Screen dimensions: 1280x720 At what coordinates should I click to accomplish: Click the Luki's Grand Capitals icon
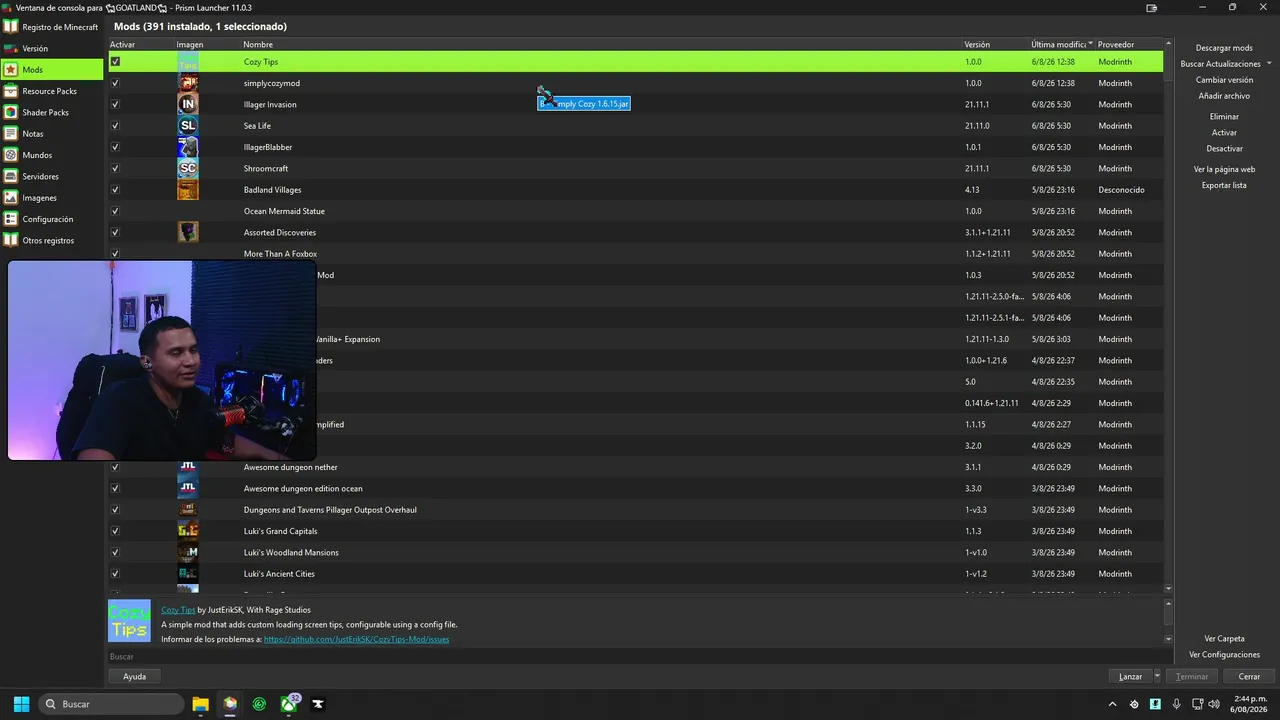coord(188,531)
